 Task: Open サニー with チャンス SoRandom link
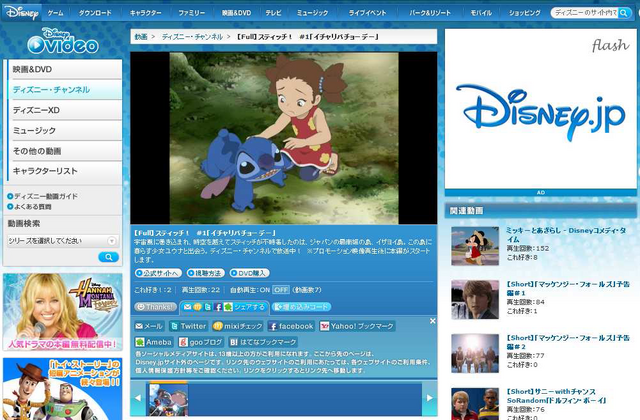556,396
